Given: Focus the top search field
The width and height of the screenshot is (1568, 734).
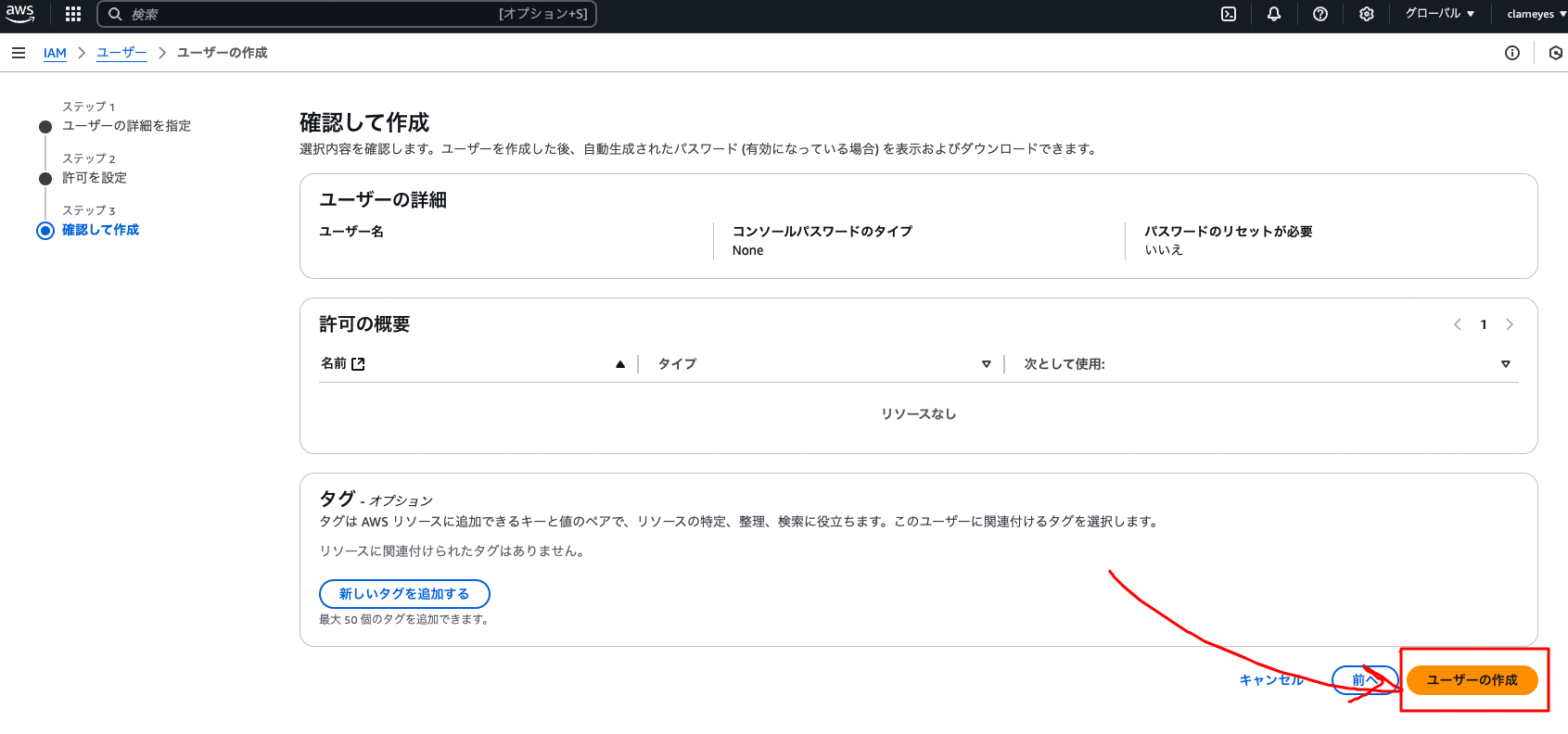Looking at the screenshot, I should (347, 14).
